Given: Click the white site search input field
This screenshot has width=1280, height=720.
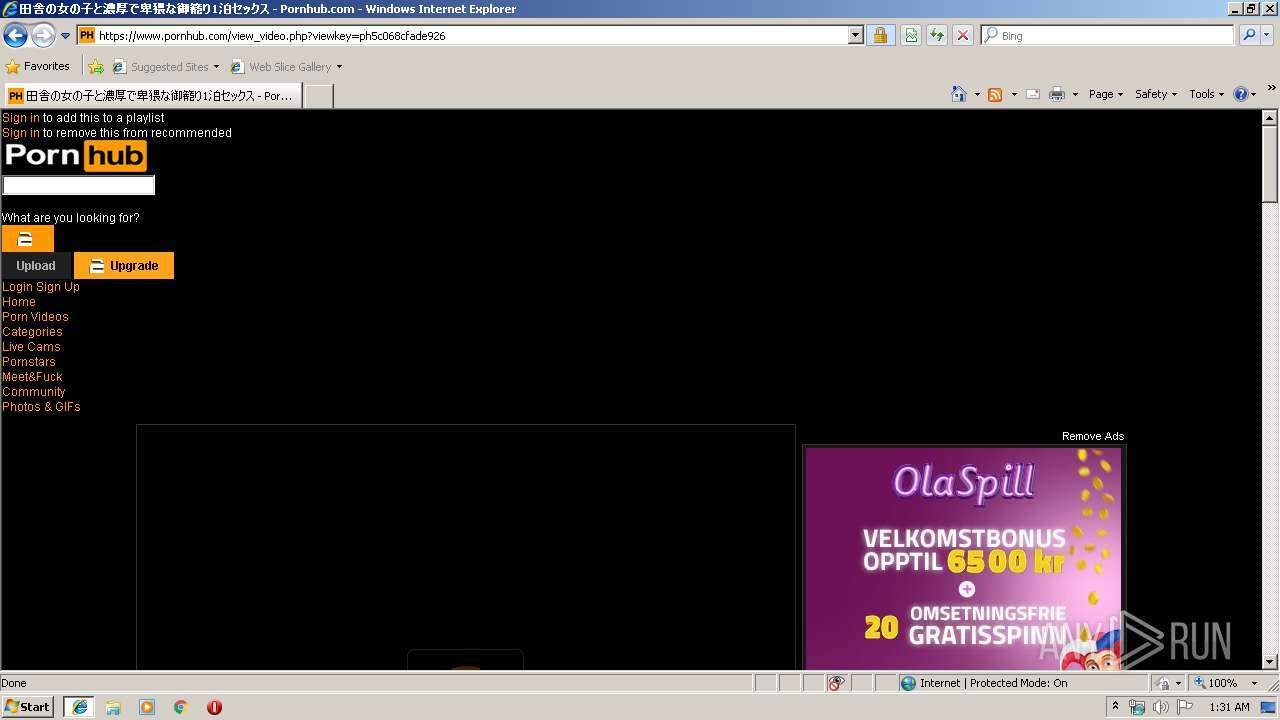Looking at the screenshot, I should coord(79,185).
